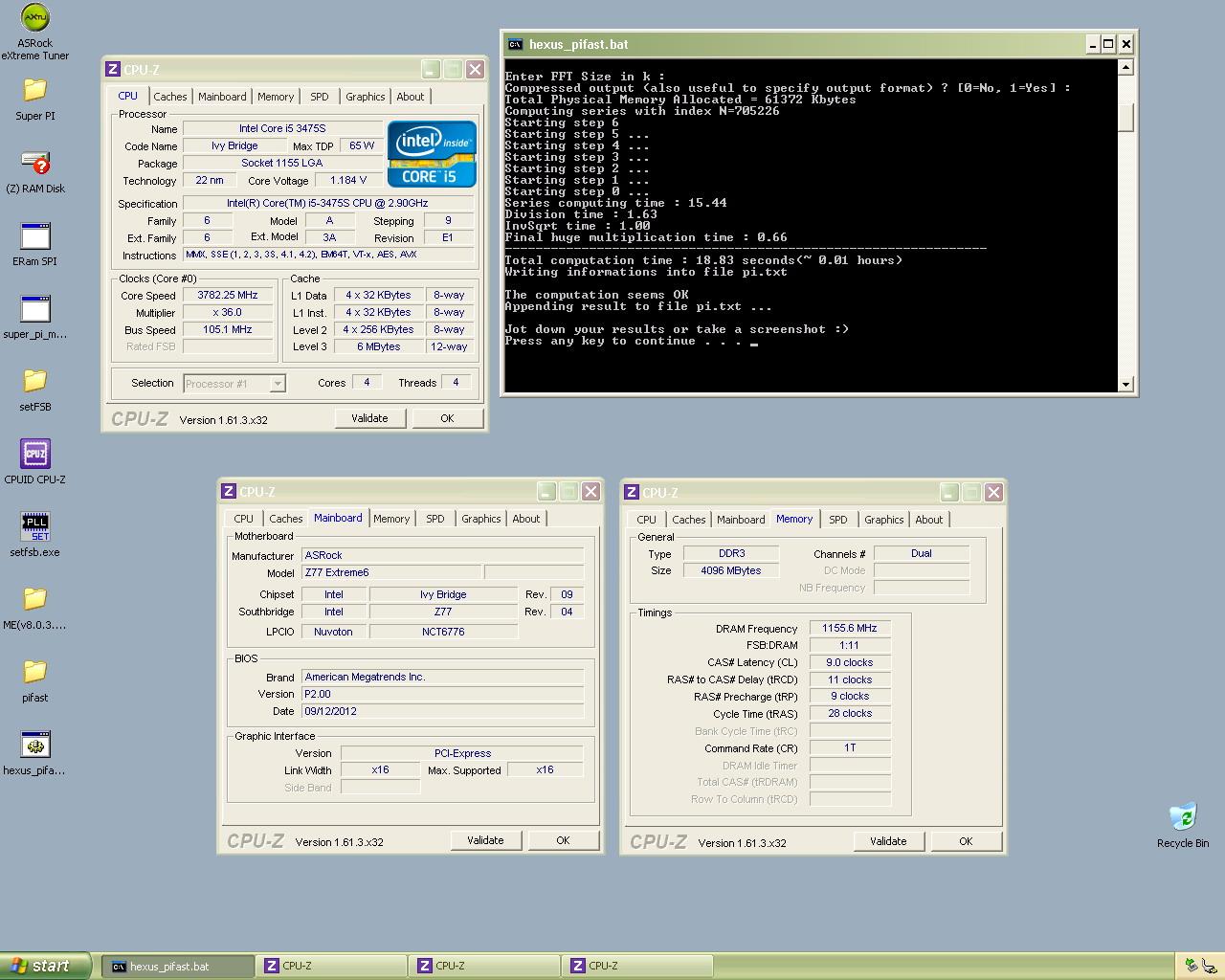Open SPD tab in Mainboard window
Image resolution: width=1225 pixels, height=980 pixels.
click(435, 519)
